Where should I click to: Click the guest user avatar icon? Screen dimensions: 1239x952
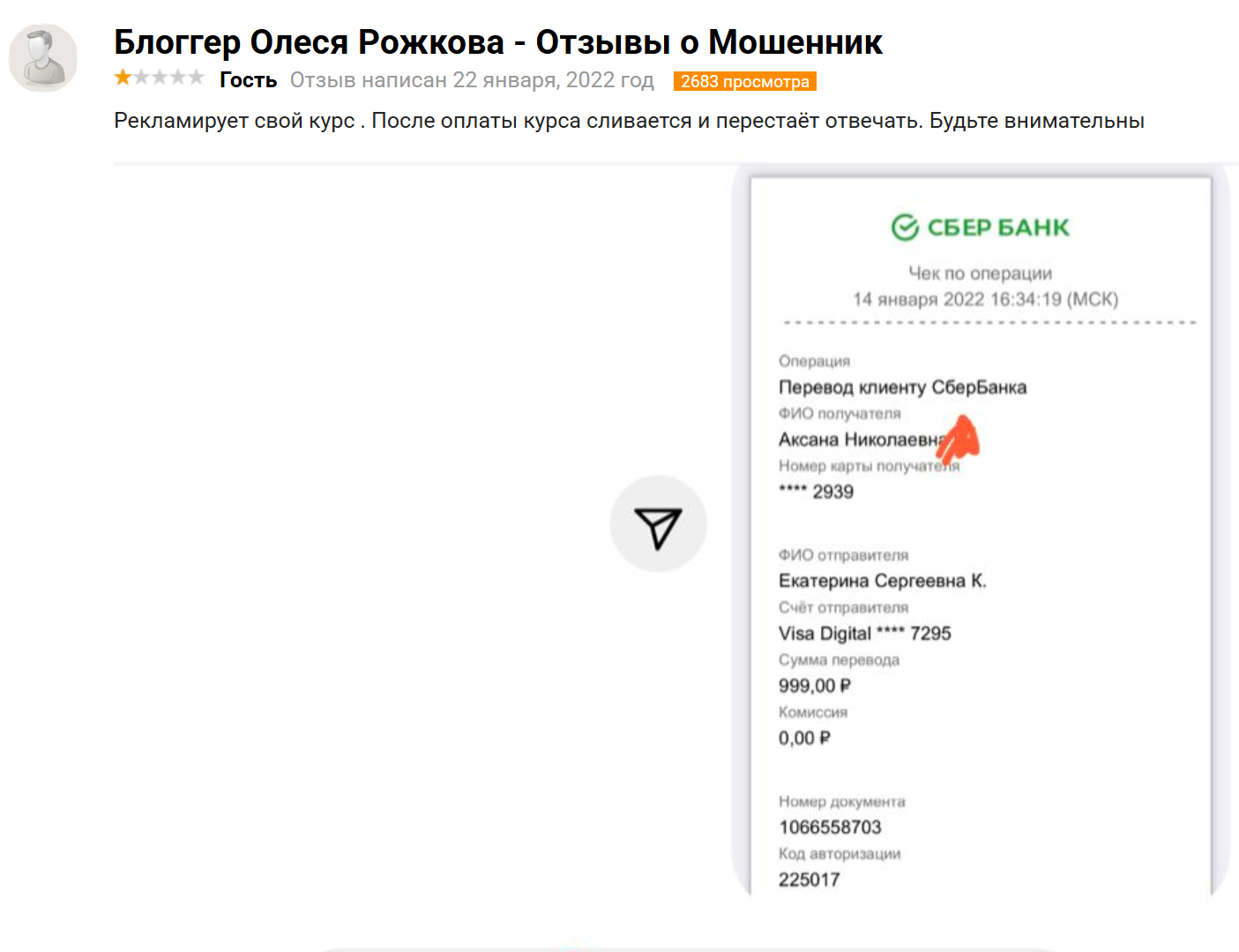[x=42, y=58]
